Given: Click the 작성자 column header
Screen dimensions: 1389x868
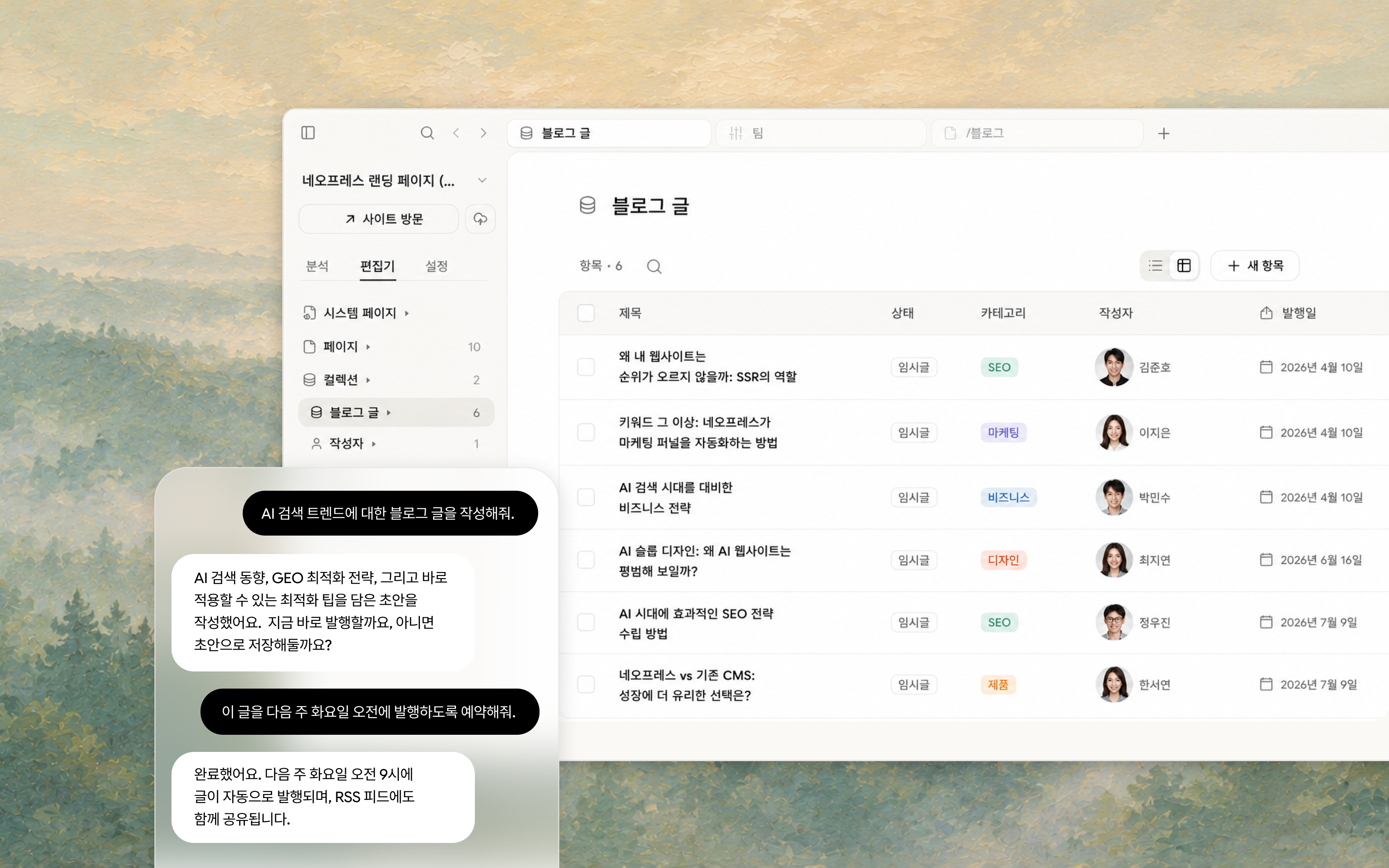Looking at the screenshot, I should [x=1115, y=313].
